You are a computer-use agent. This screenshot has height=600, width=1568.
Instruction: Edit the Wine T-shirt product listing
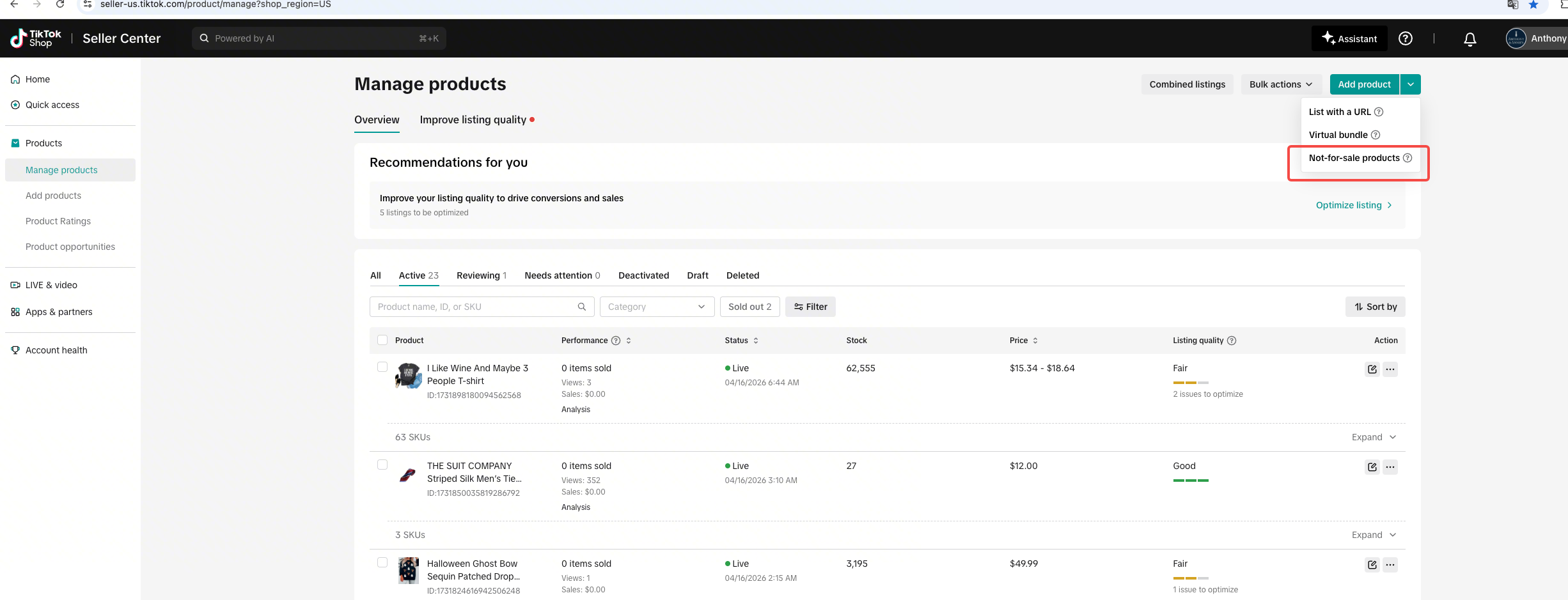coord(1372,369)
